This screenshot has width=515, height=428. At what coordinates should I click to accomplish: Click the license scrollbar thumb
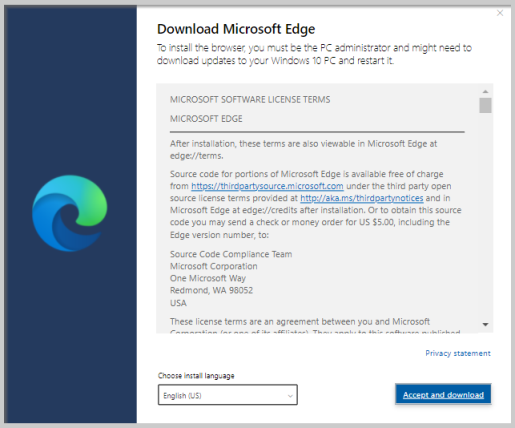click(485, 105)
